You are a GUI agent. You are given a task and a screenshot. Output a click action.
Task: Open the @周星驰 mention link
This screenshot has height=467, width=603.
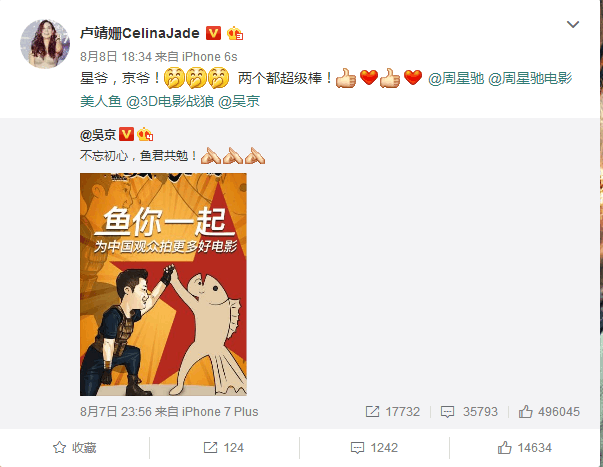pos(456,78)
